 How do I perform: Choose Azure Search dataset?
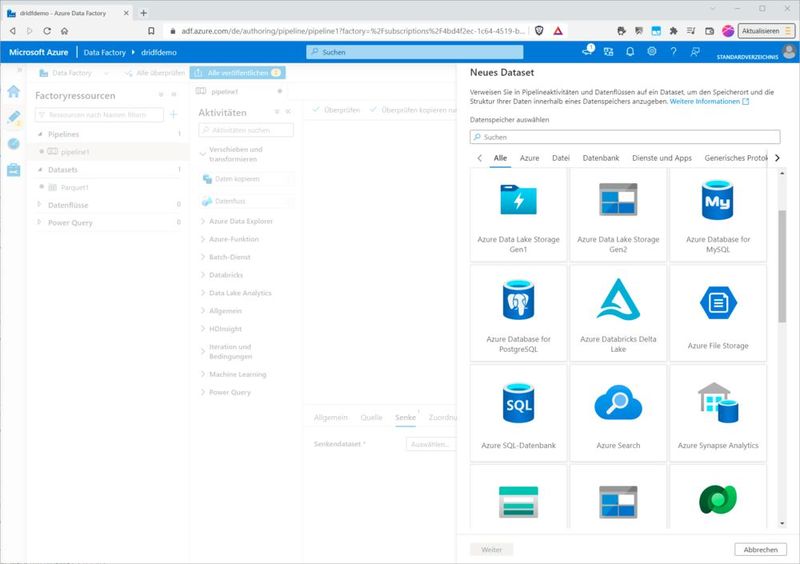pyautogui.click(x=618, y=413)
